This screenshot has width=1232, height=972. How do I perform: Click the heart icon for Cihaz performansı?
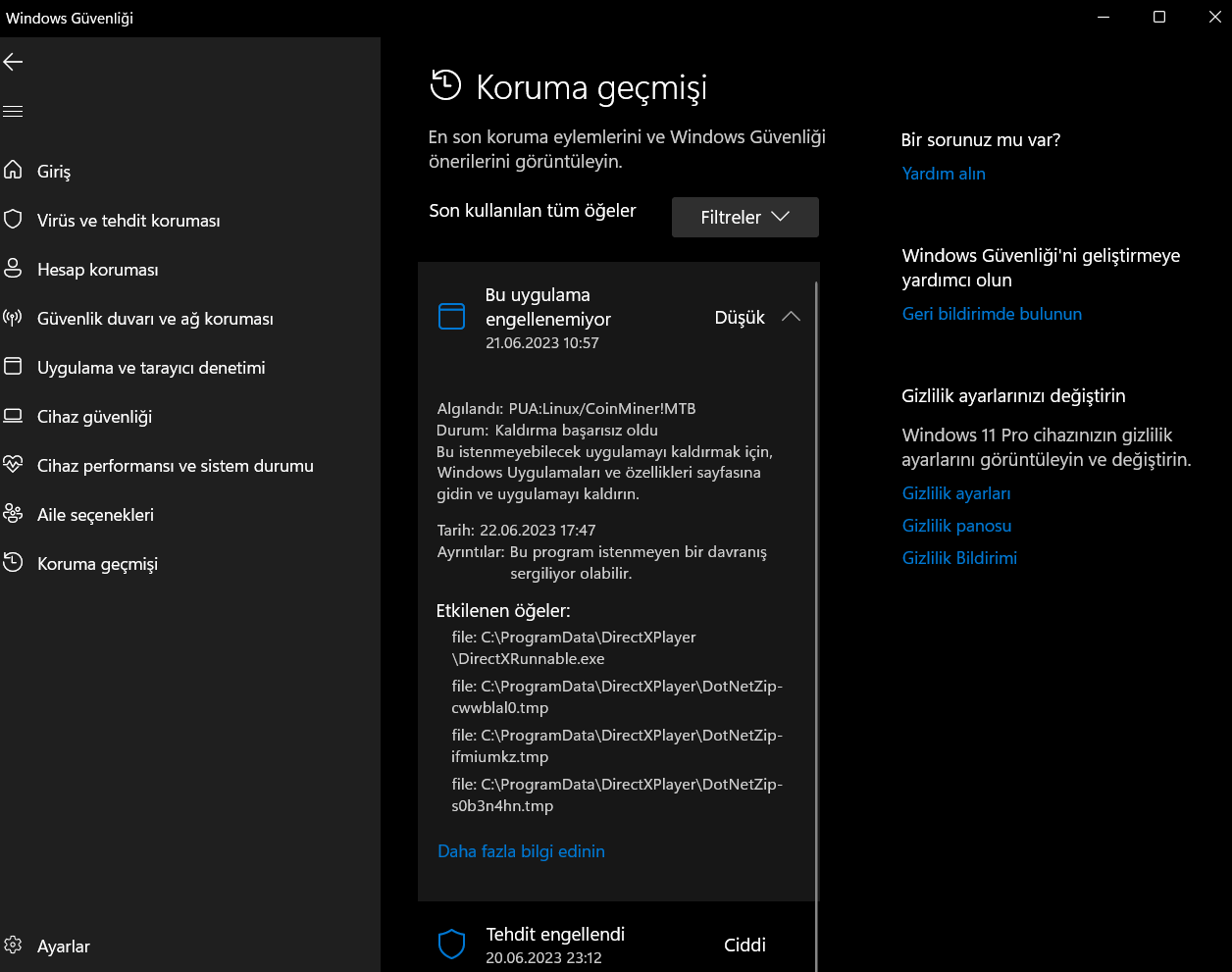(x=13, y=465)
